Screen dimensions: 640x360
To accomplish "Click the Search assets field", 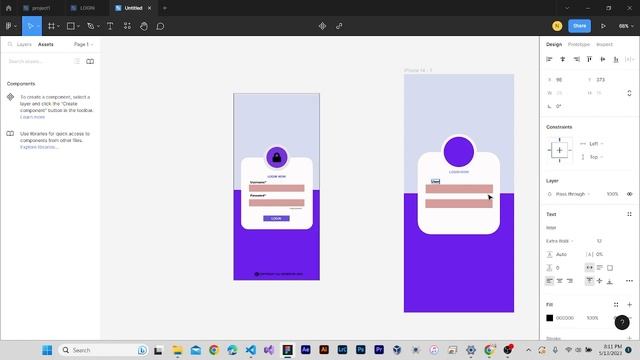I will tap(39, 61).
